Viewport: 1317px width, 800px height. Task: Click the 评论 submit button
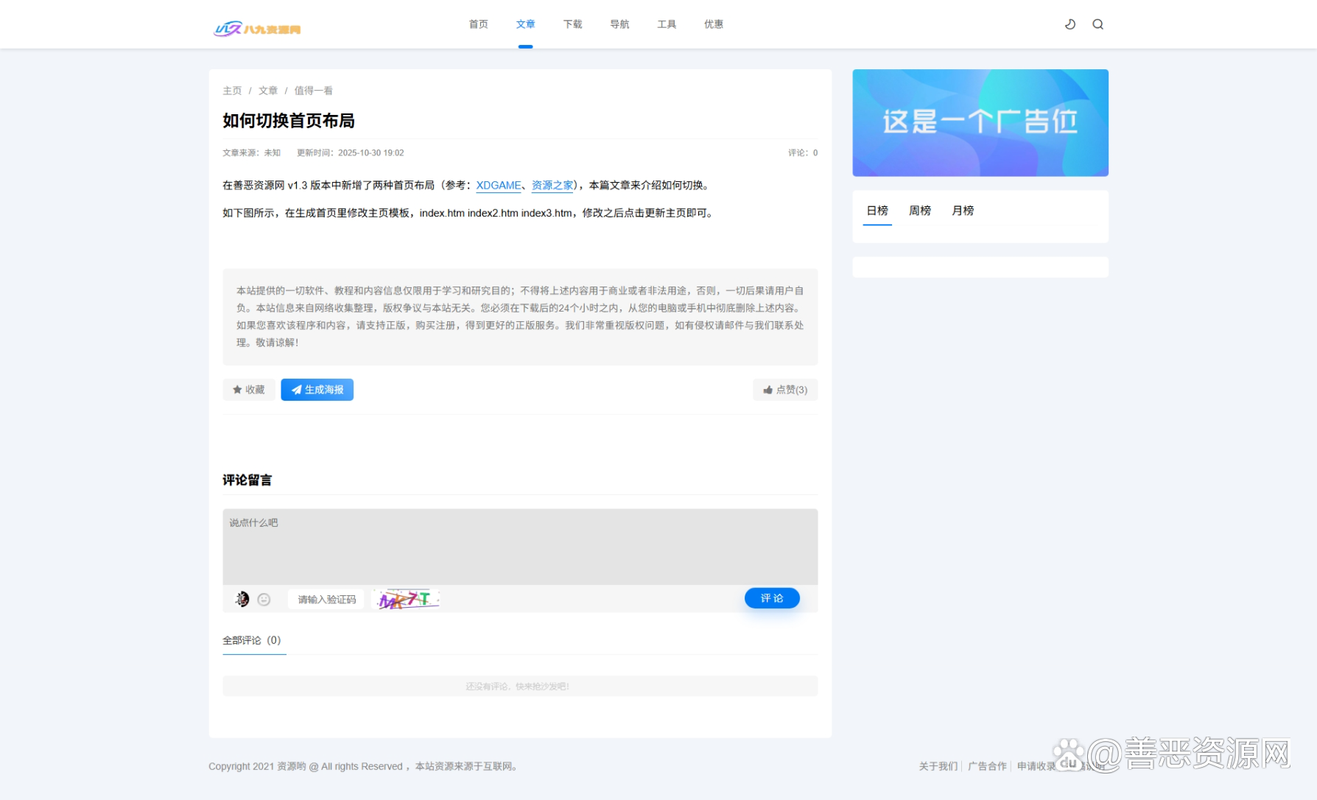click(771, 598)
